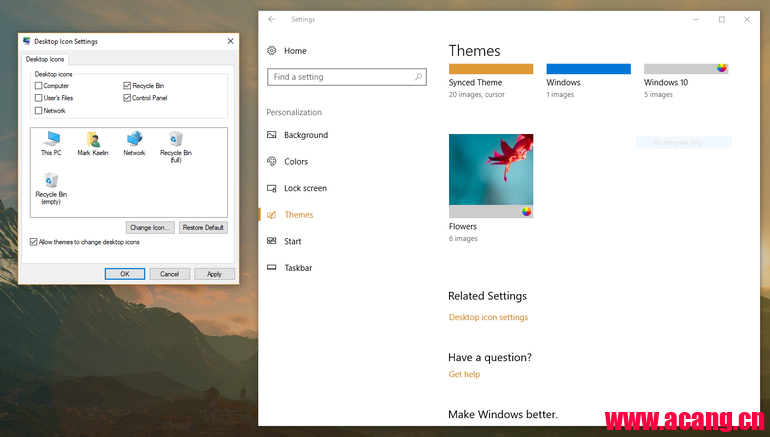The height and width of the screenshot is (437, 770).
Task: Click the Apply button
Action: click(x=215, y=273)
